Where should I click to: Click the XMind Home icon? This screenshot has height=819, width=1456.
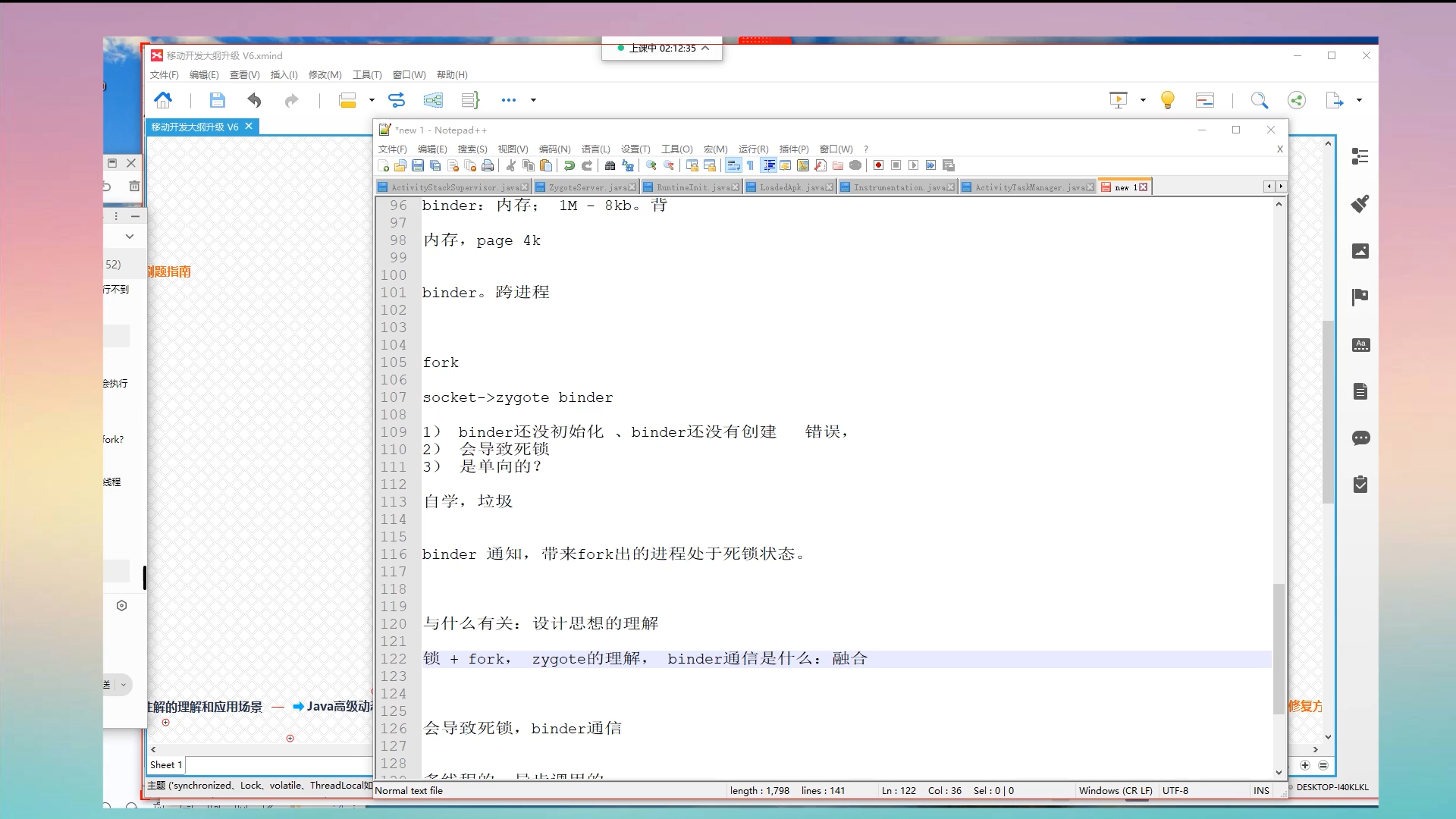coord(163,100)
